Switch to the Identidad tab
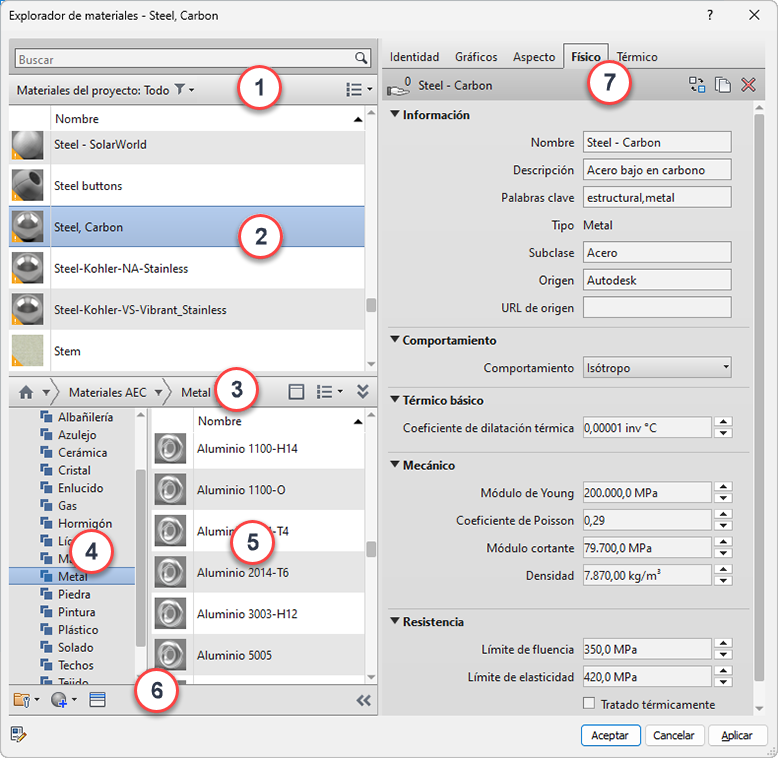The image size is (778, 758). click(x=414, y=57)
